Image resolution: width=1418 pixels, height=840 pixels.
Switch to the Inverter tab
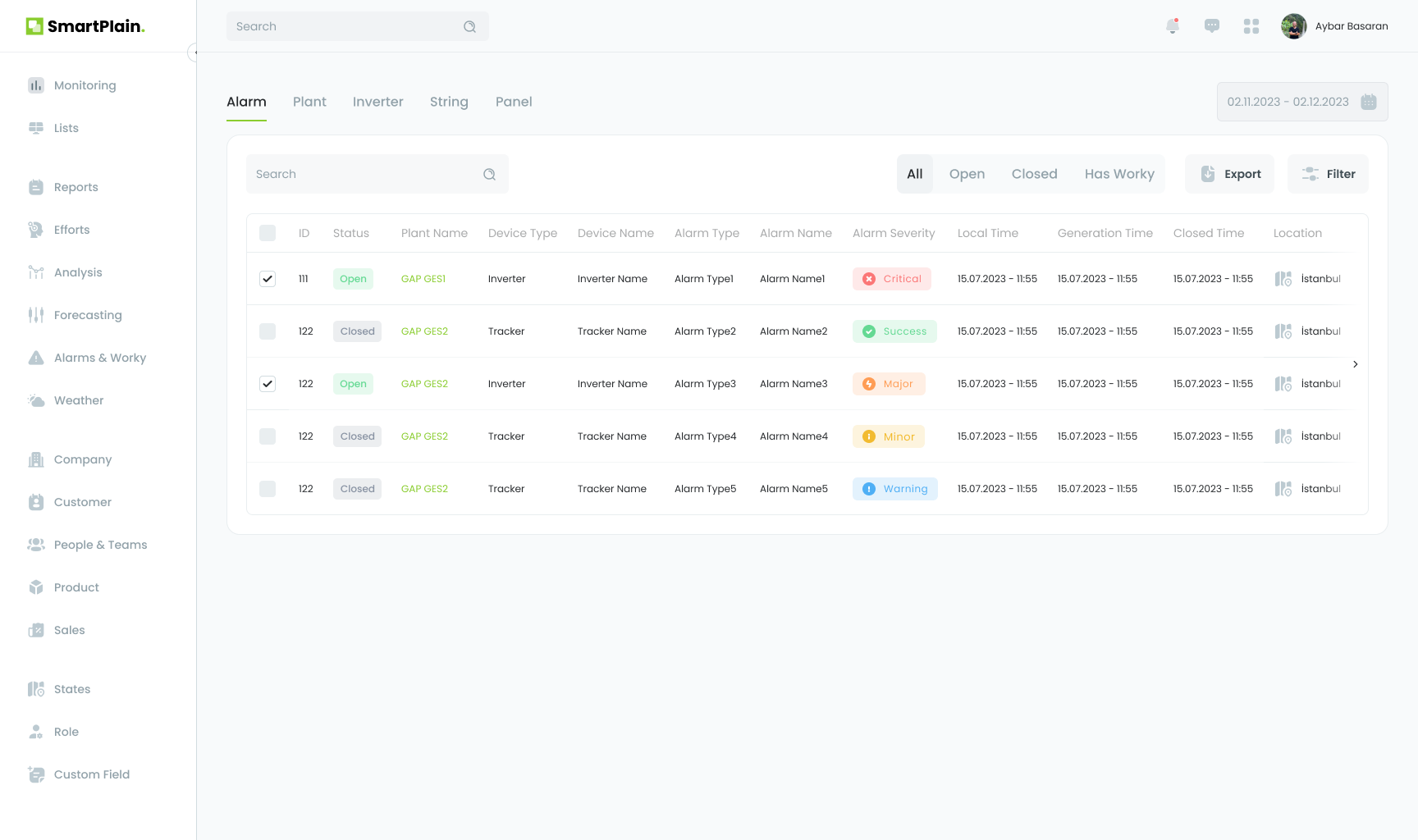click(378, 102)
